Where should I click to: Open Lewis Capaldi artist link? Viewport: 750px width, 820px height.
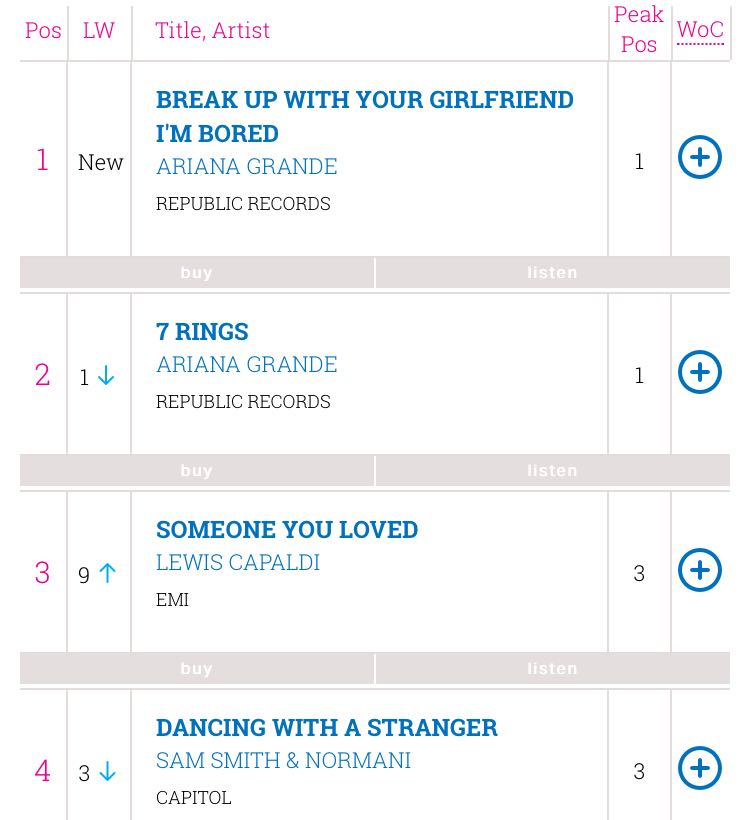[238, 562]
